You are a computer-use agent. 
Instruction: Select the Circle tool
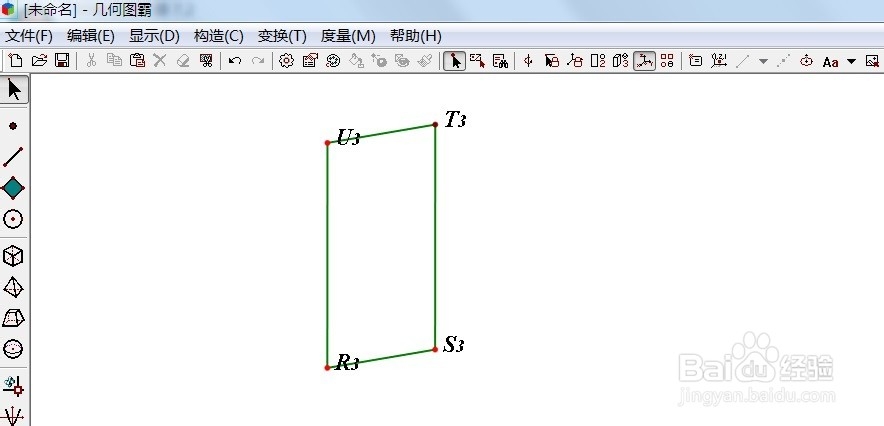coord(13,219)
